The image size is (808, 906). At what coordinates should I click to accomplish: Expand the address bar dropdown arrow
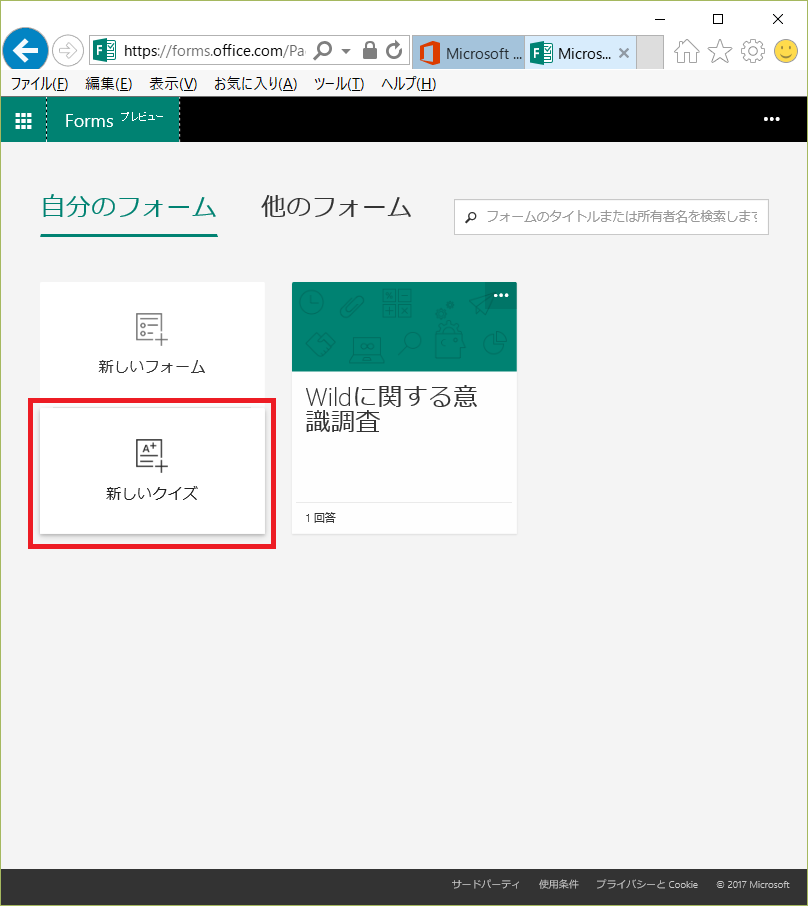[x=346, y=51]
